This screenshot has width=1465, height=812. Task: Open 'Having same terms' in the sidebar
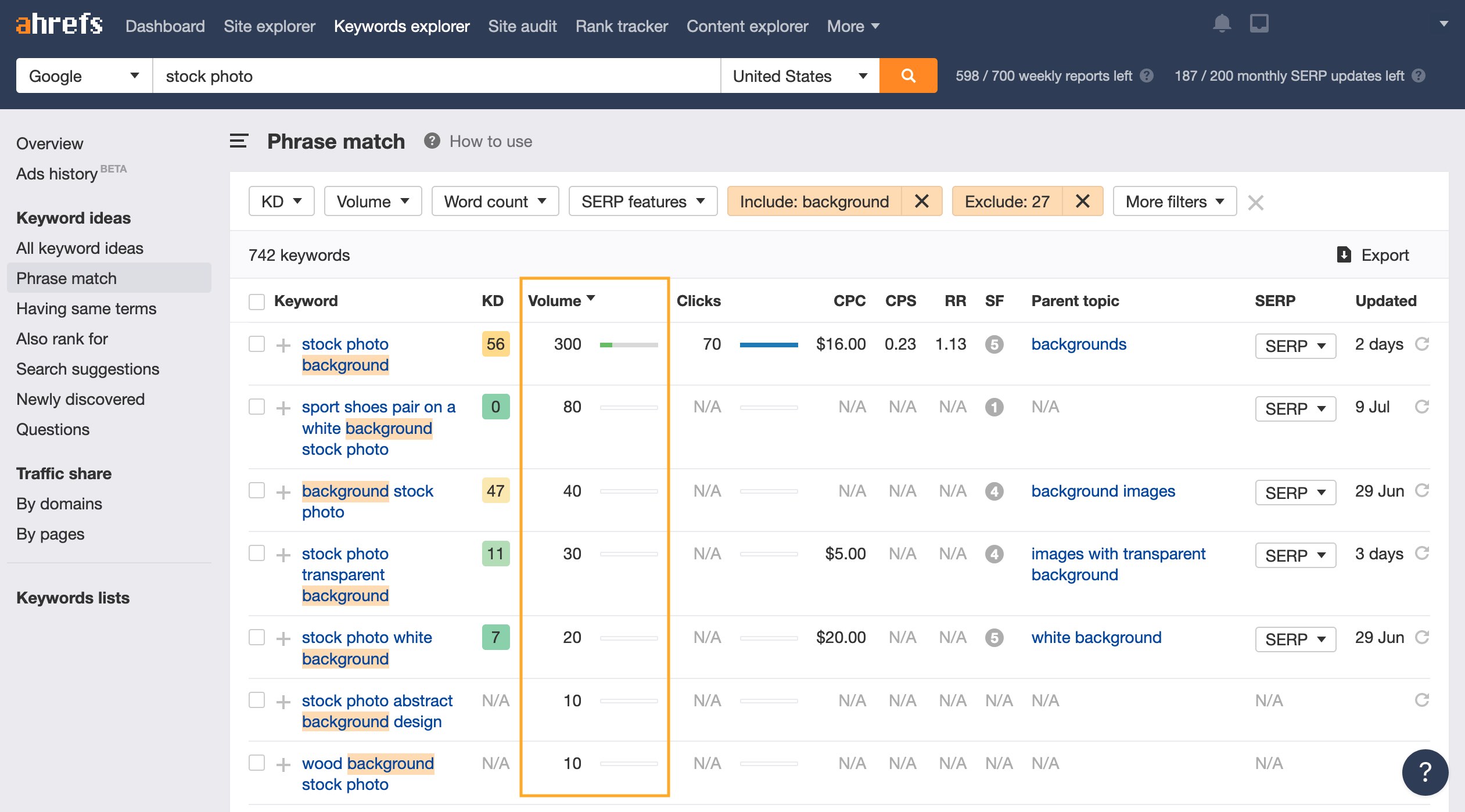[86, 308]
